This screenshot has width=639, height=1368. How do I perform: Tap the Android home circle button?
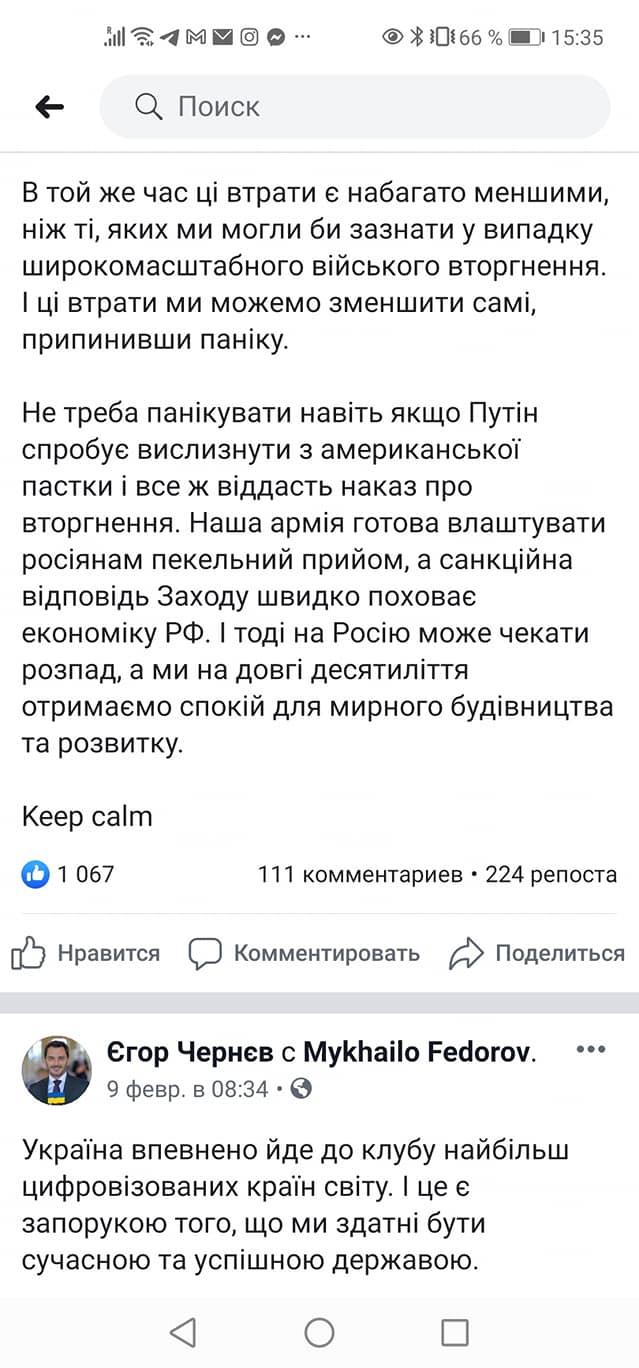[319, 1332]
